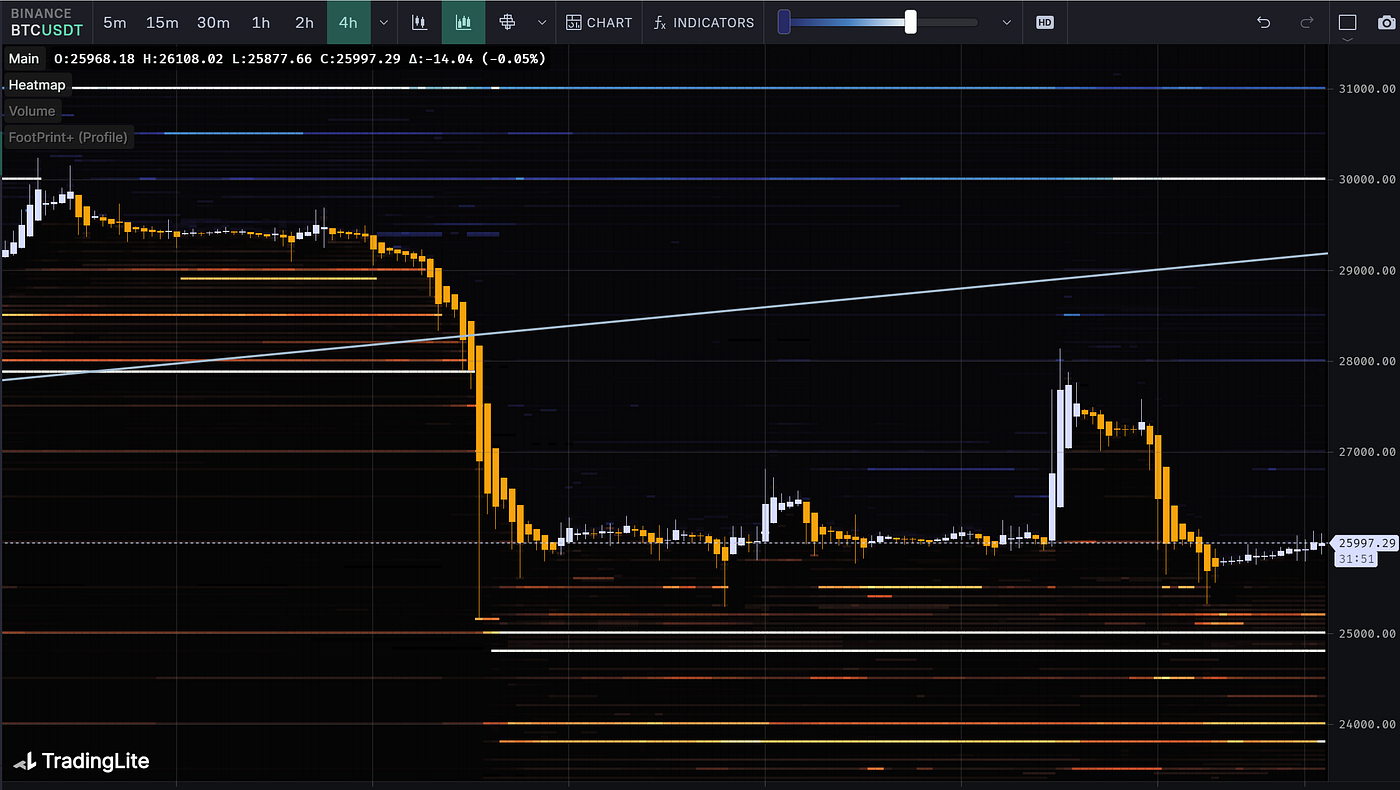Click the 29000.00 price axis label

click(1366, 271)
